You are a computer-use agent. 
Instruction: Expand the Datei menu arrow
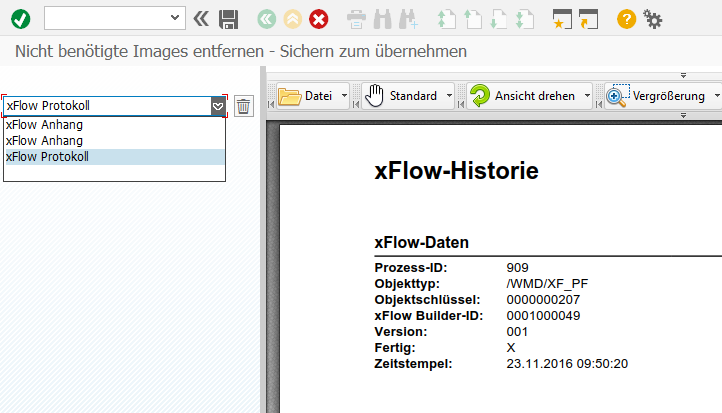click(x=344, y=96)
